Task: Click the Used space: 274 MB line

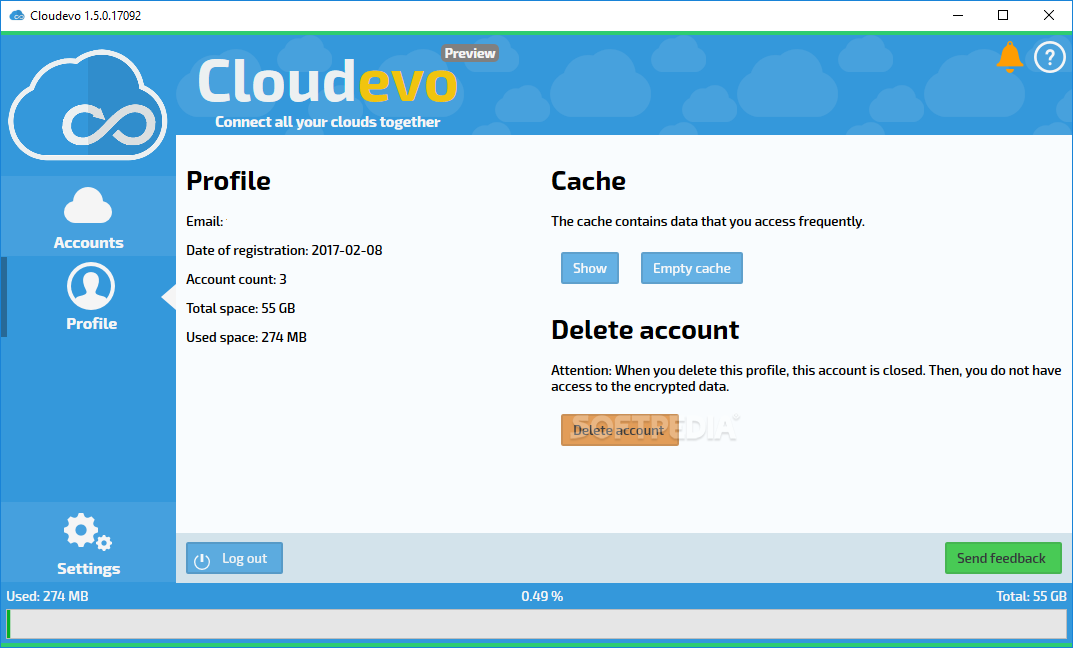Action: 246,337
